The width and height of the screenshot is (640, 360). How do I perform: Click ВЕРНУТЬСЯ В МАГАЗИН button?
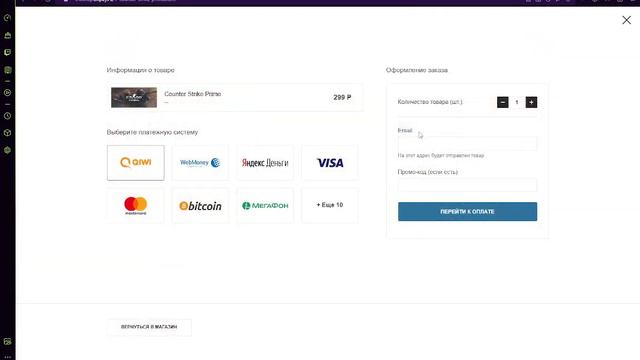point(149,327)
